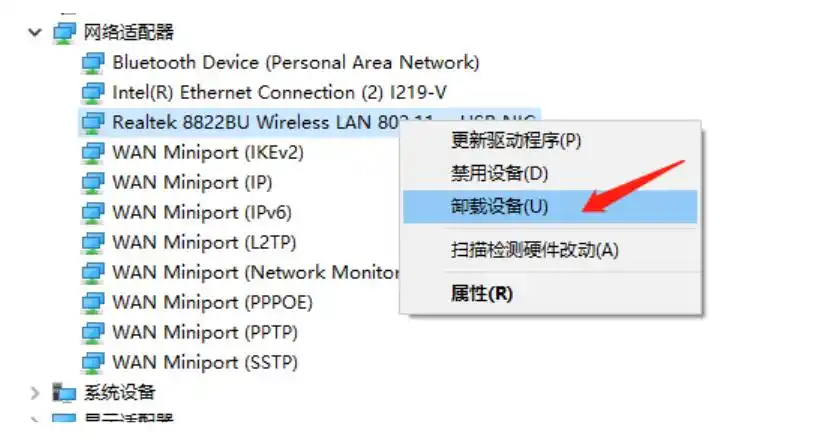Screen dimensions: 813x440
Task: Click the Bluetooth Device network adapter icon
Action: [93, 63]
